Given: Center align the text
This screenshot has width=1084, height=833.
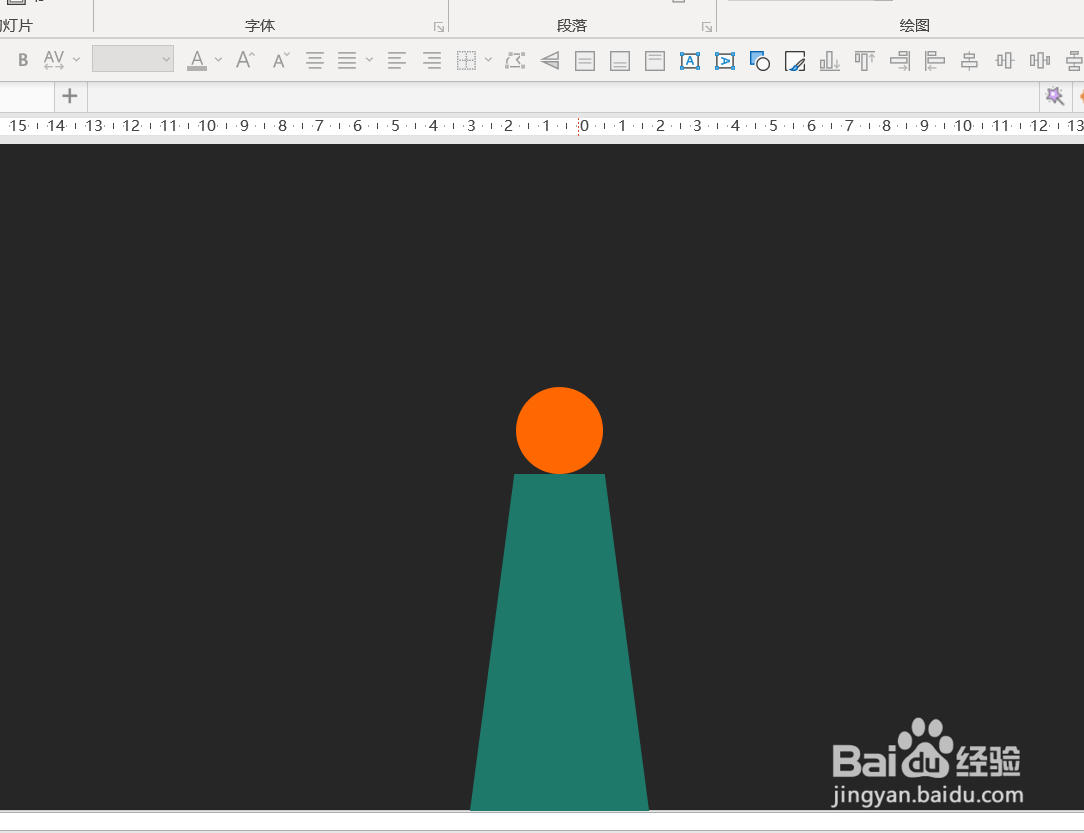Looking at the screenshot, I should pyautogui.click(x=315, y=61).
